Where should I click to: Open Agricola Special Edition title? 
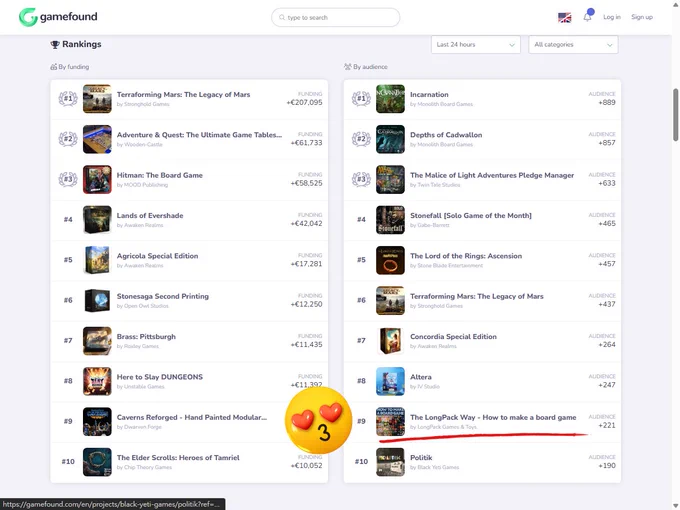click(x=157, y=256)
